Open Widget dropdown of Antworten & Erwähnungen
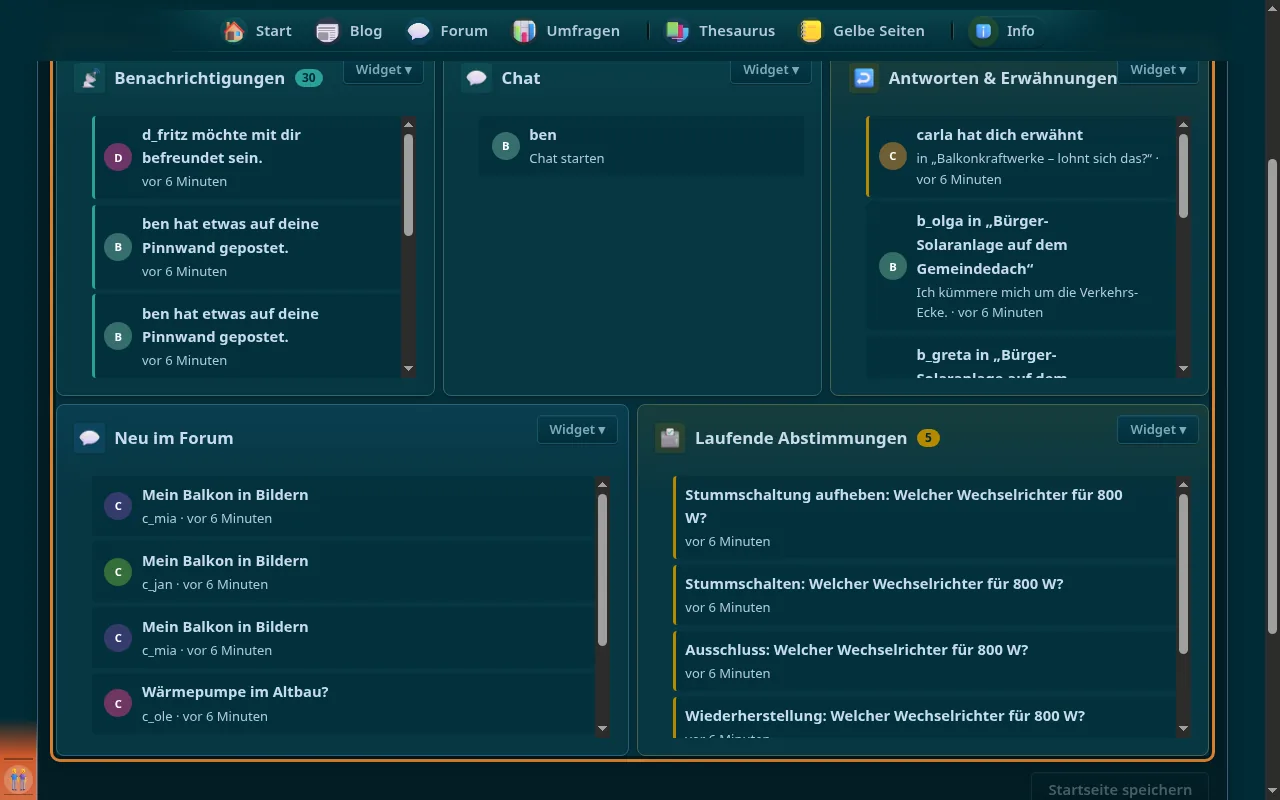The width and height of the screenshot is (1280, 800). (1158, 70)
